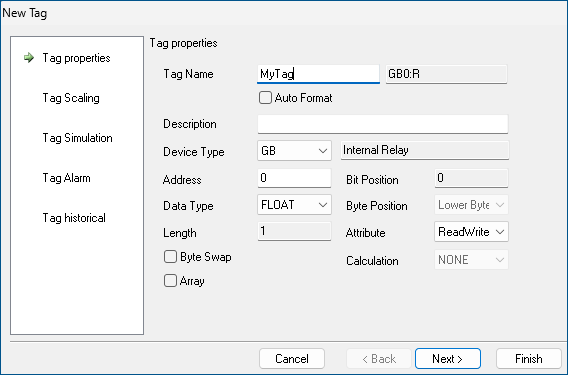The height and width of the screenshot is (375, 568).
Task: Click the Back button
Action: [x=379, y=359]
